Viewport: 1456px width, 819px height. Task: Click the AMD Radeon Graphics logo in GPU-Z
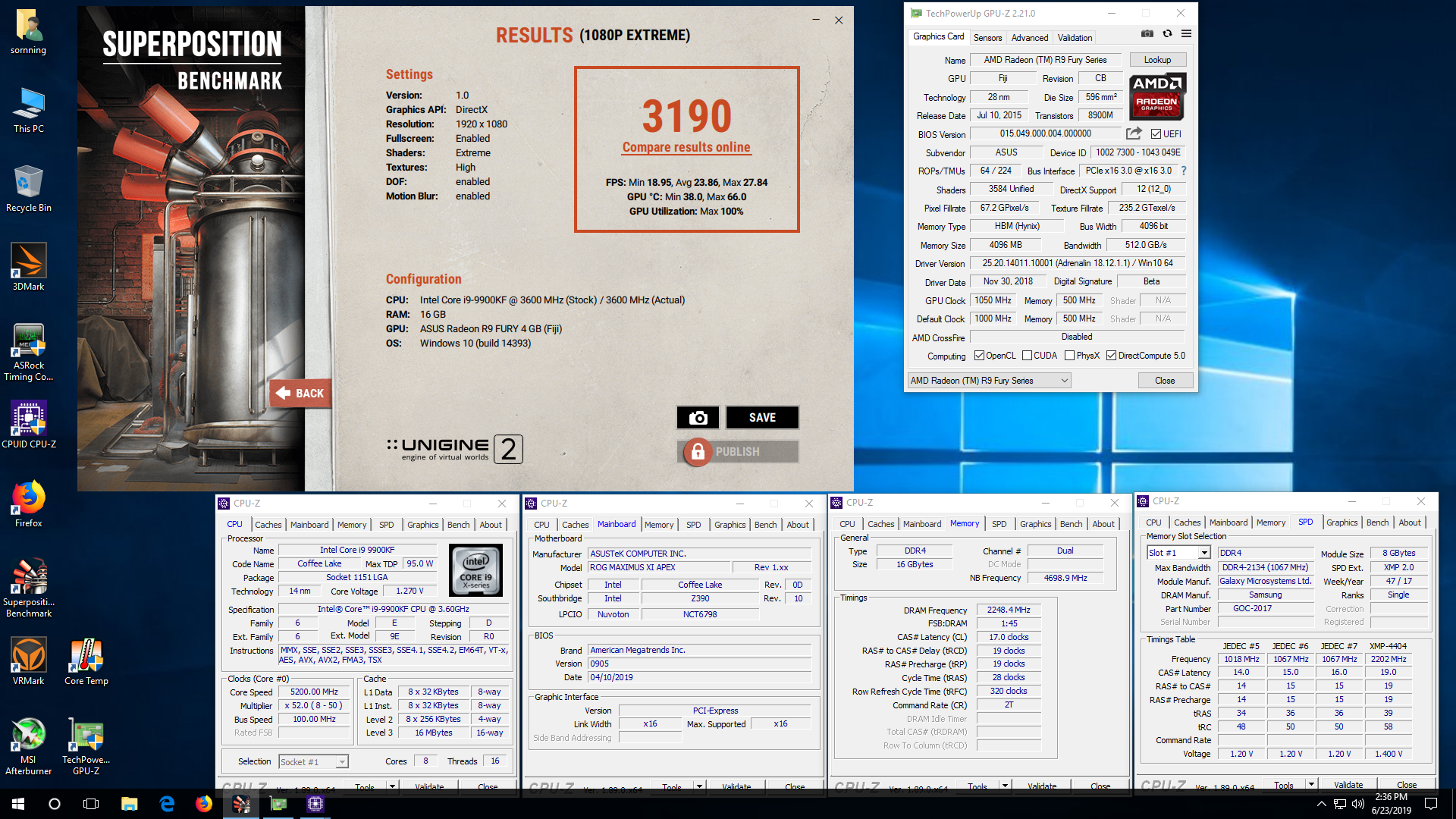[x=1156, y=97]
